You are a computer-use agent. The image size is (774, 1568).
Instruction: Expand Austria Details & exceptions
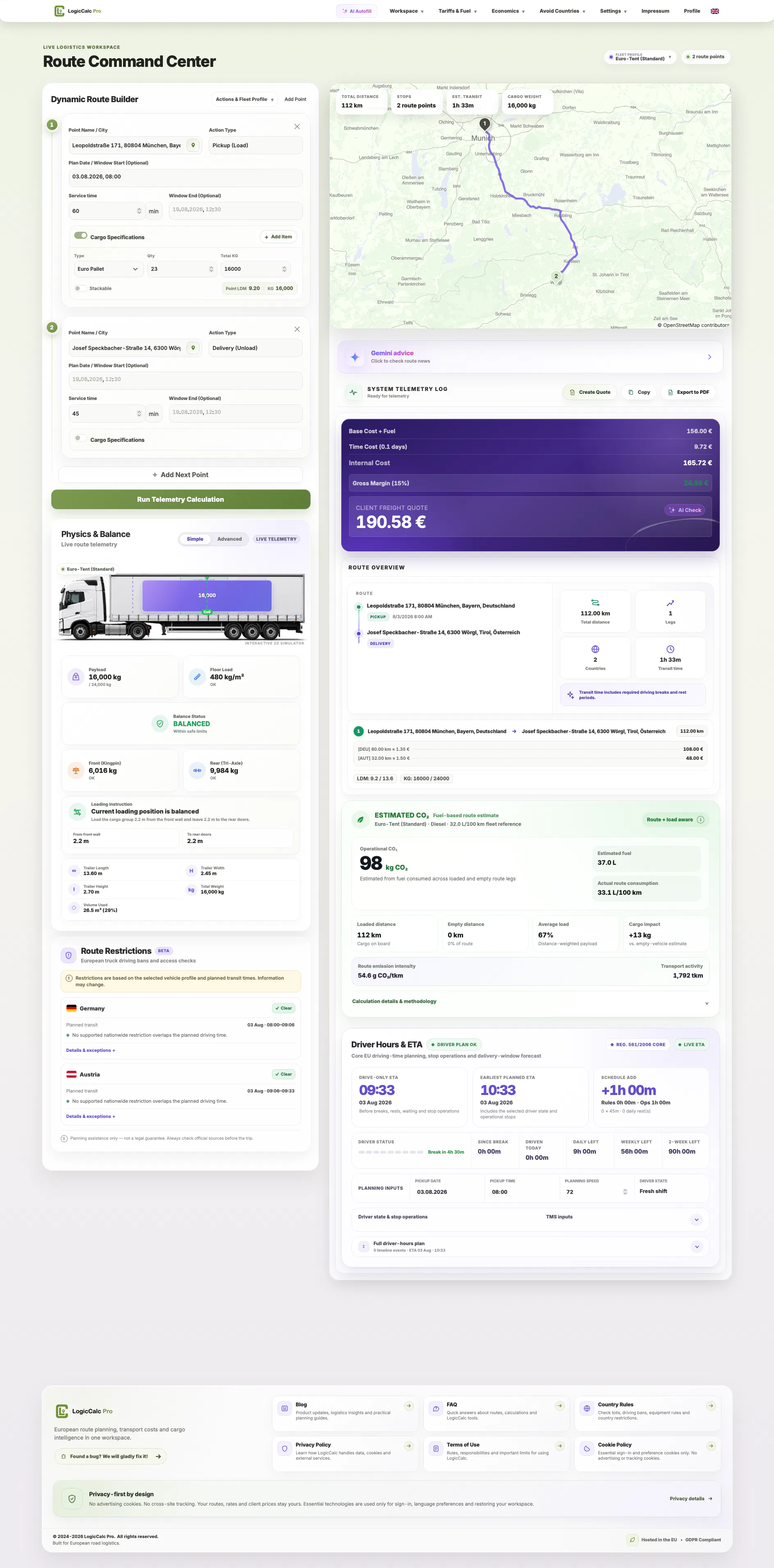coord(91,1116)
